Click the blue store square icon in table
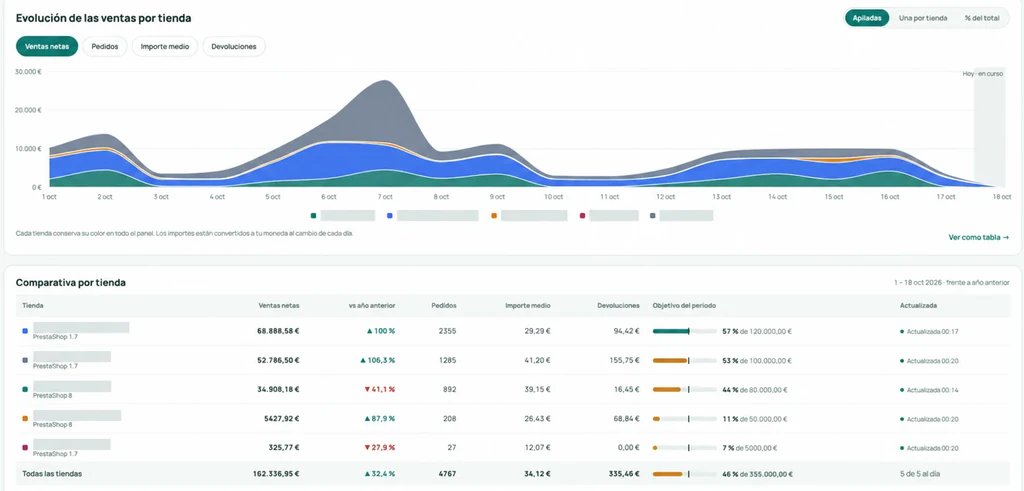The image size is (1024, 491). click(x=25, y=331)
